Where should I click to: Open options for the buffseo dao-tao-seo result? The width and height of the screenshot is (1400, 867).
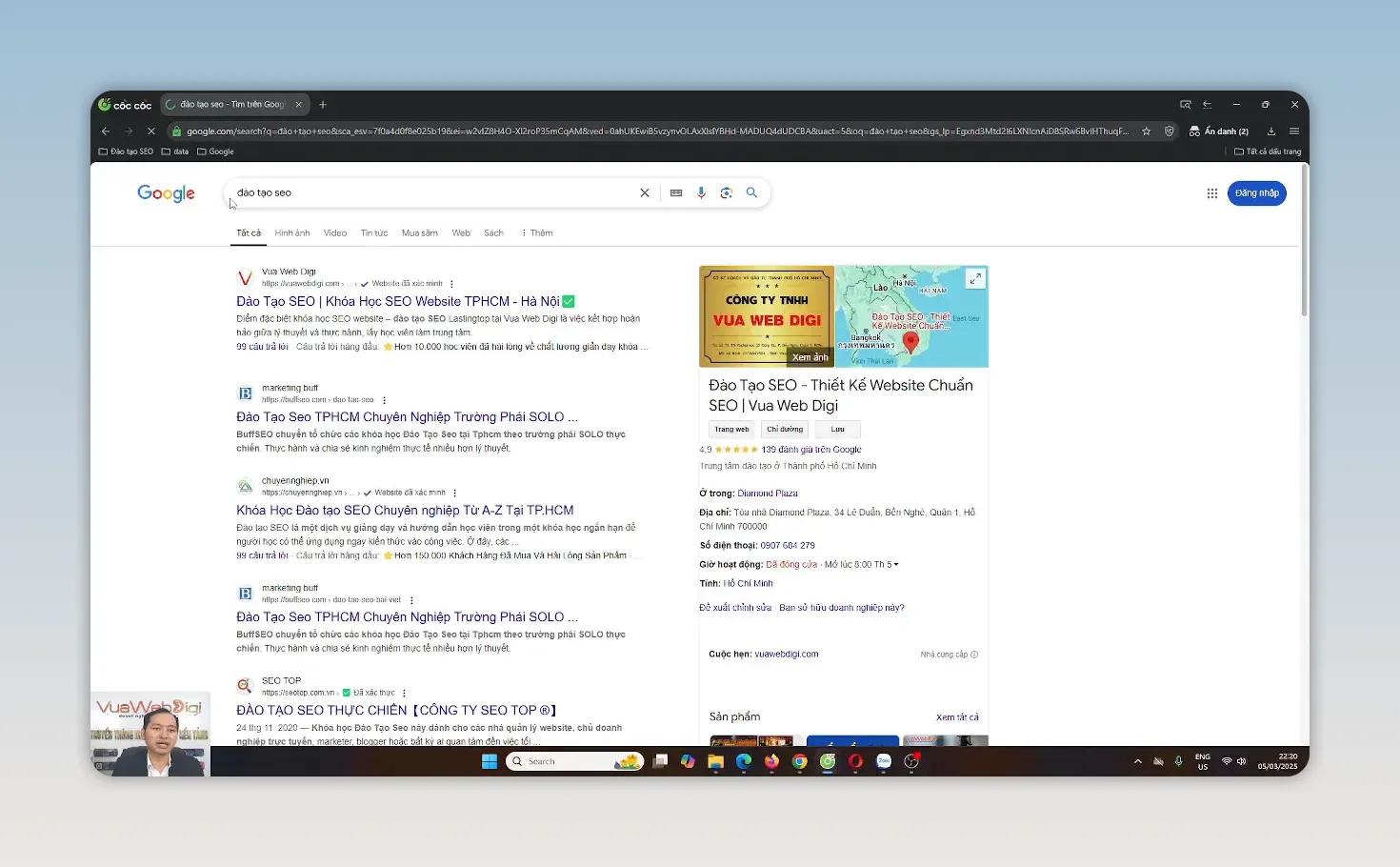[x=384, y=400]
